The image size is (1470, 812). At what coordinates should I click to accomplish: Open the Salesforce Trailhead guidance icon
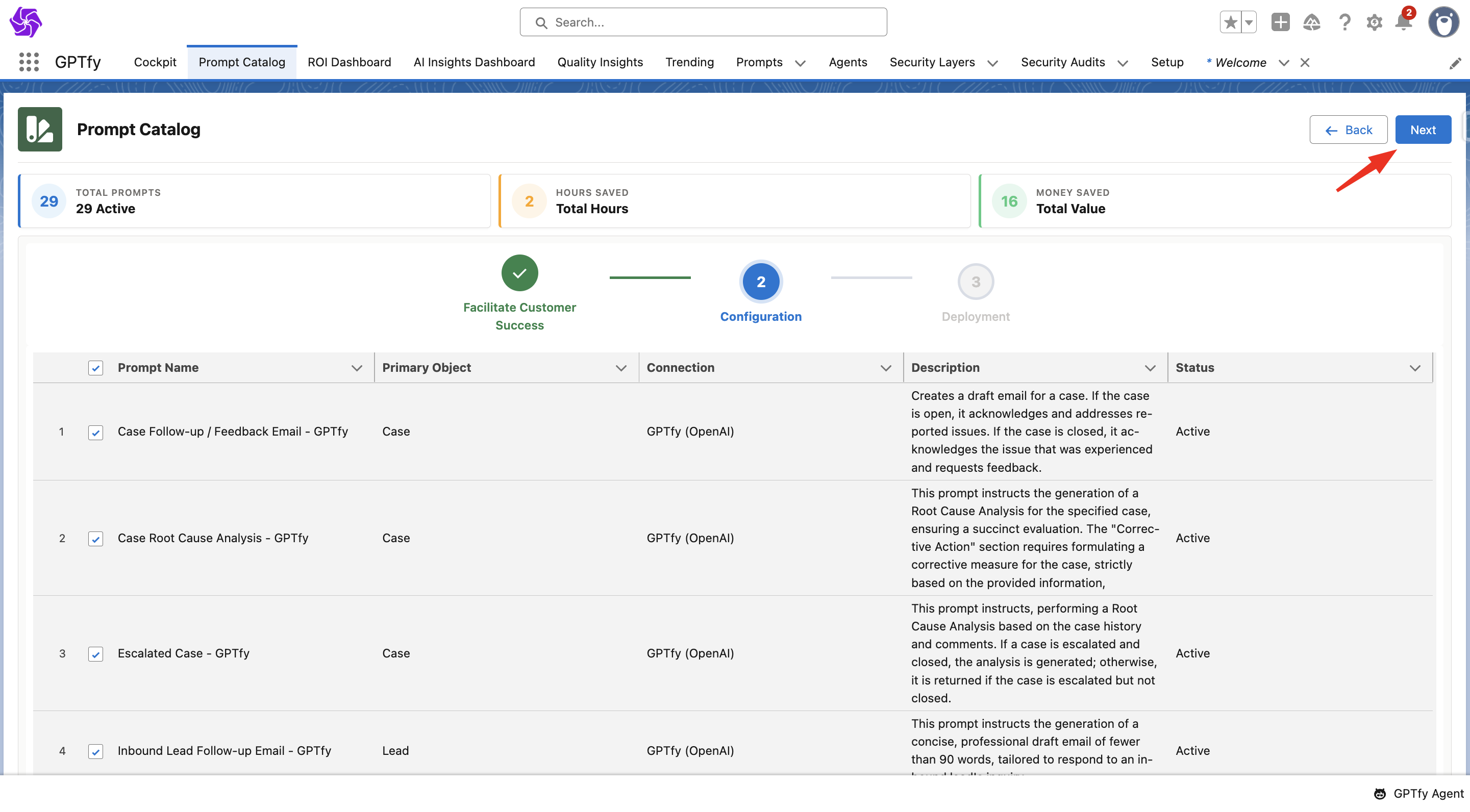click(1311, 22)
